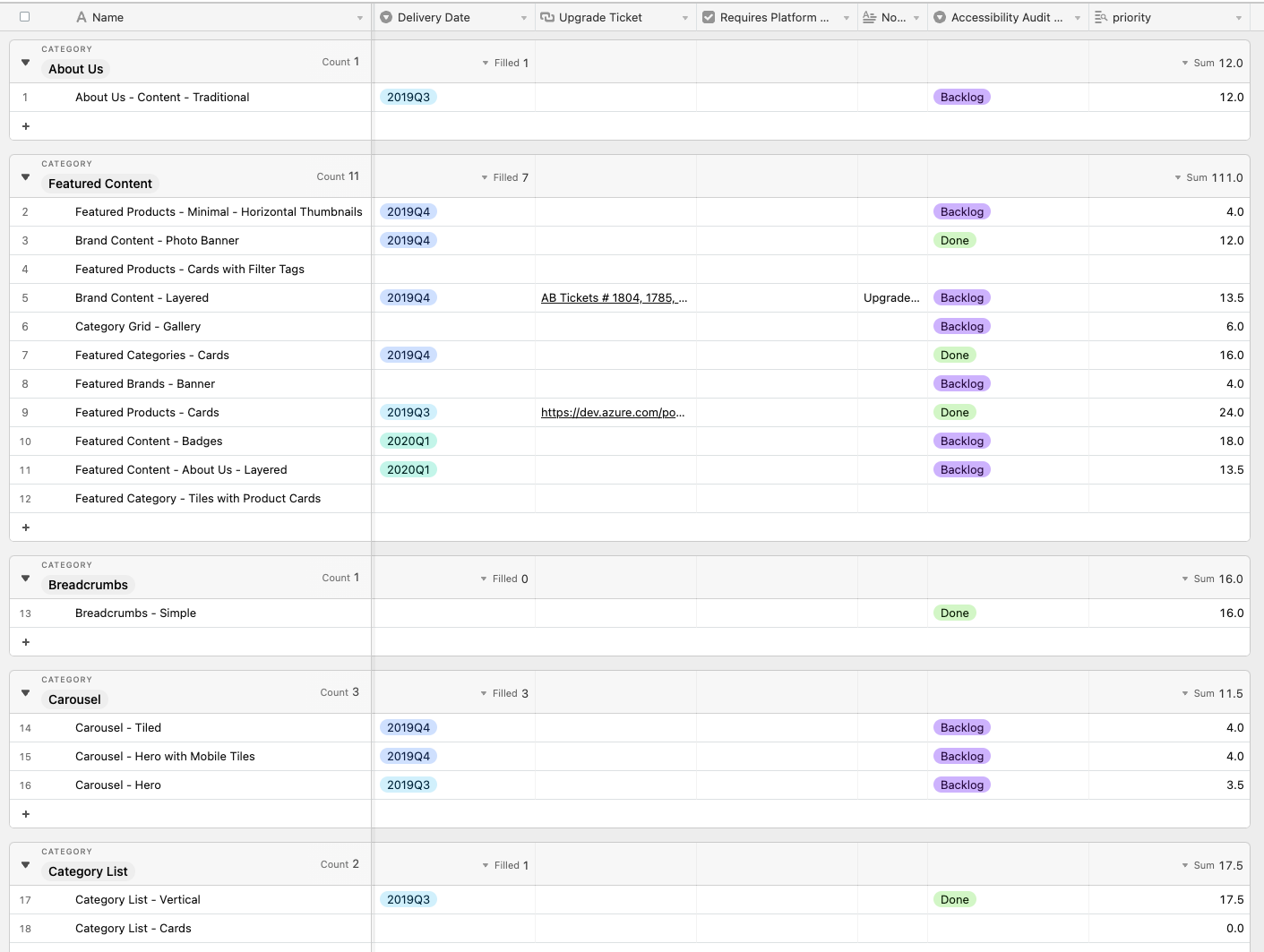Click the Delivery Date single-select icon
This screenshot has height=952, width=1264.
tap(386, 17)
